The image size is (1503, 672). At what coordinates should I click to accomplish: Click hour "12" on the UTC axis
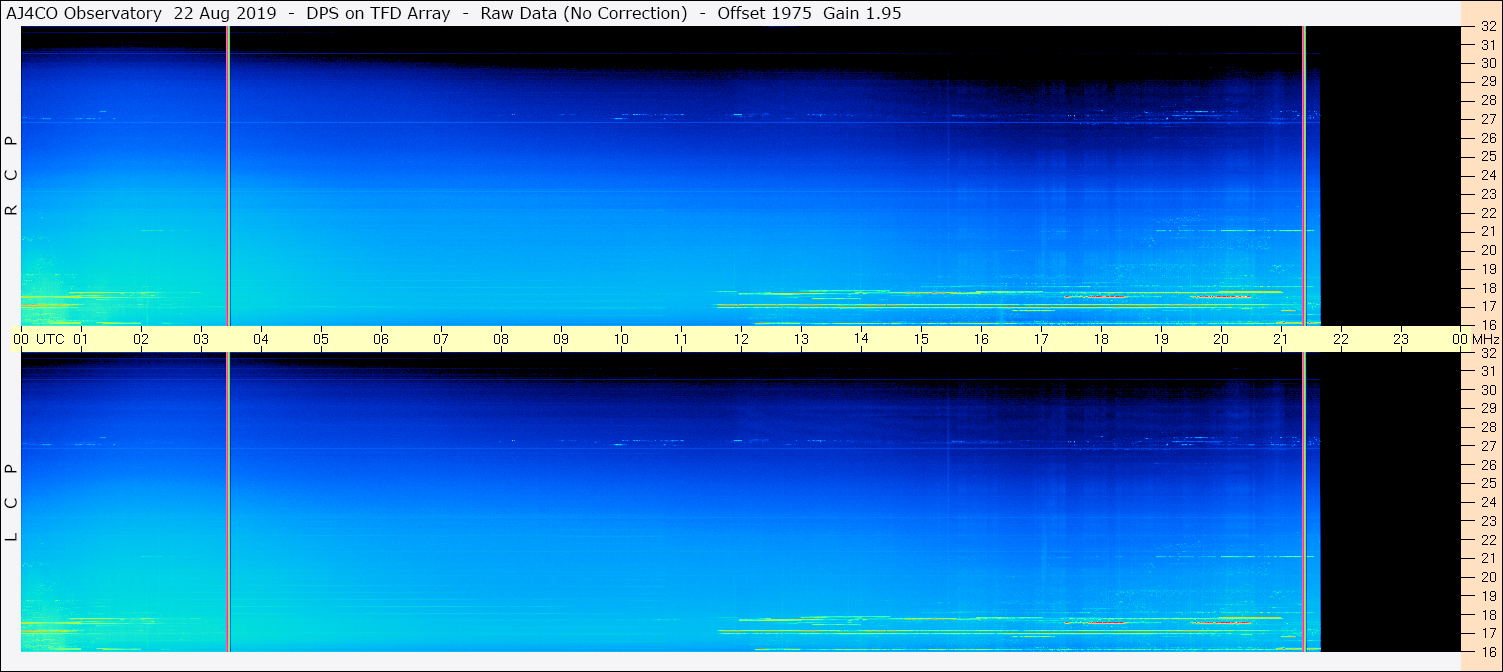click(x=741, y=339)
